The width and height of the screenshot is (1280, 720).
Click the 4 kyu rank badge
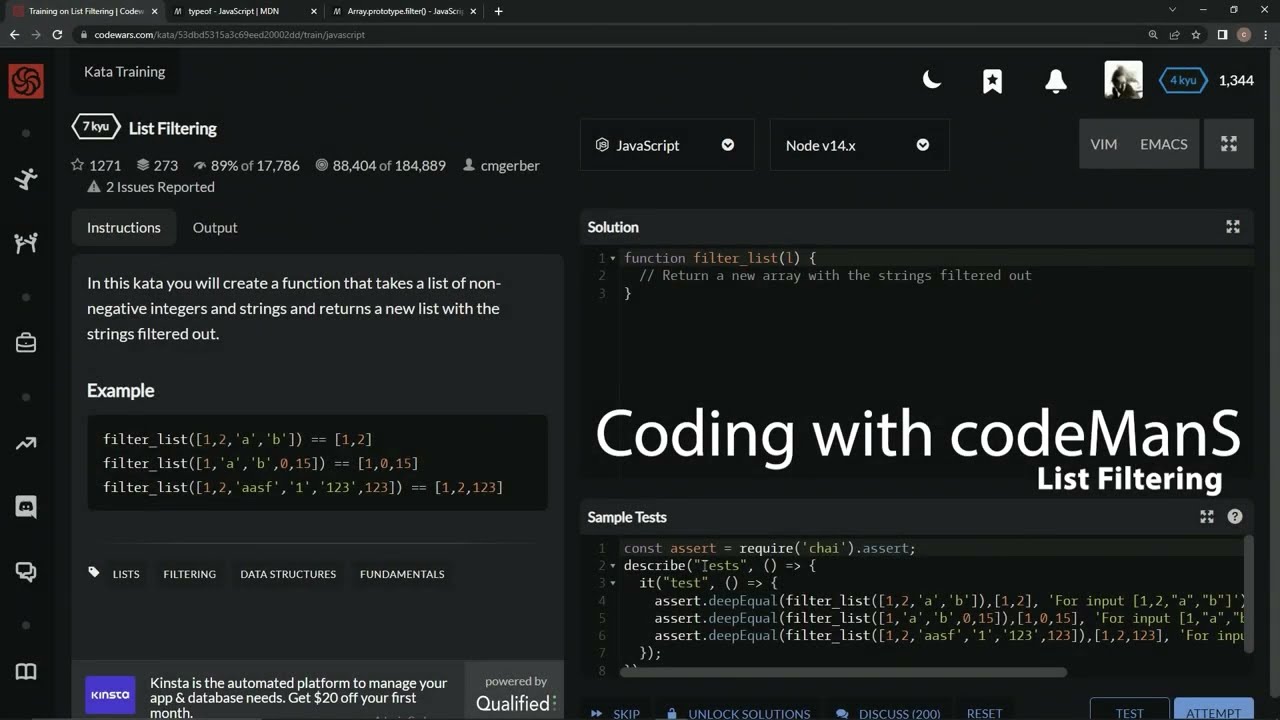[1182, 80]
